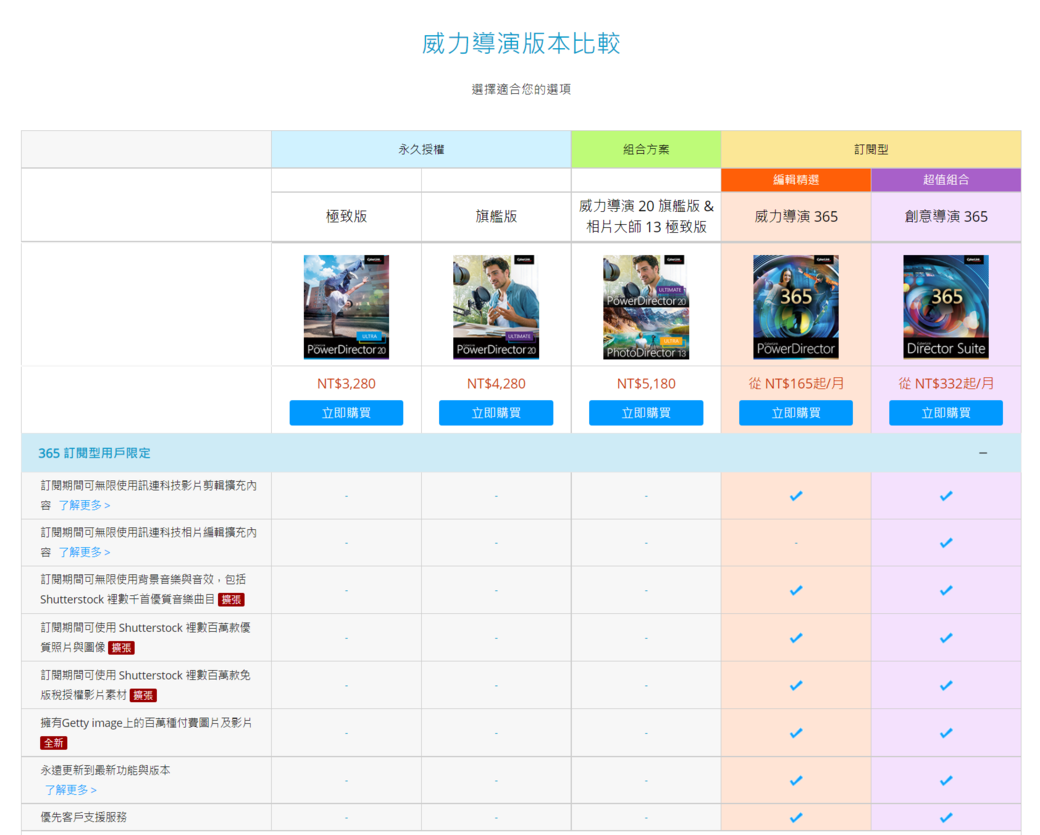This screenshot has height=835, width=1040.
Task: Buy the NT$5,180 bundle
Action: click(646, 413)
